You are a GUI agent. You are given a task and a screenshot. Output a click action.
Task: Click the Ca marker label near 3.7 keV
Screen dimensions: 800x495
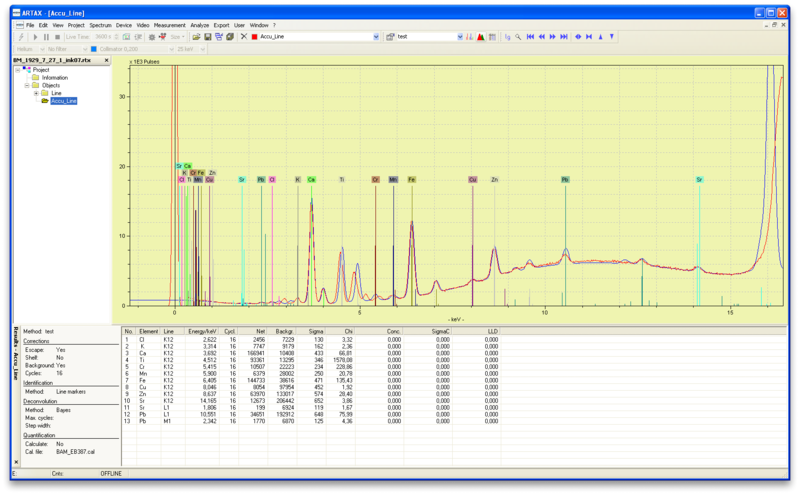click(311, 180)
